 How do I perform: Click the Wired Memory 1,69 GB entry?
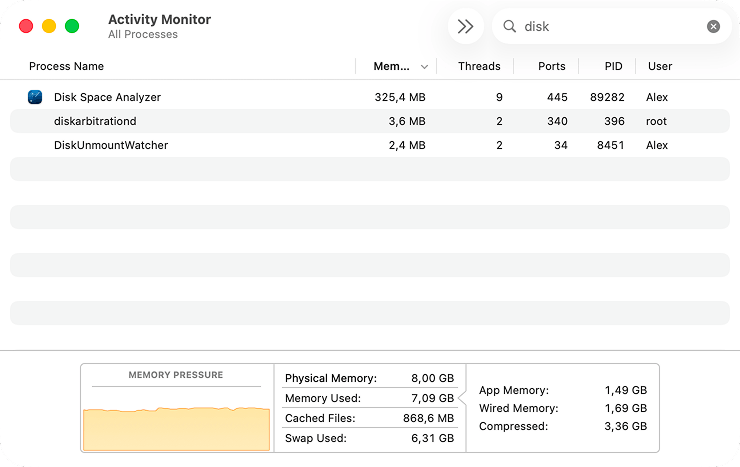pos(563,408)
